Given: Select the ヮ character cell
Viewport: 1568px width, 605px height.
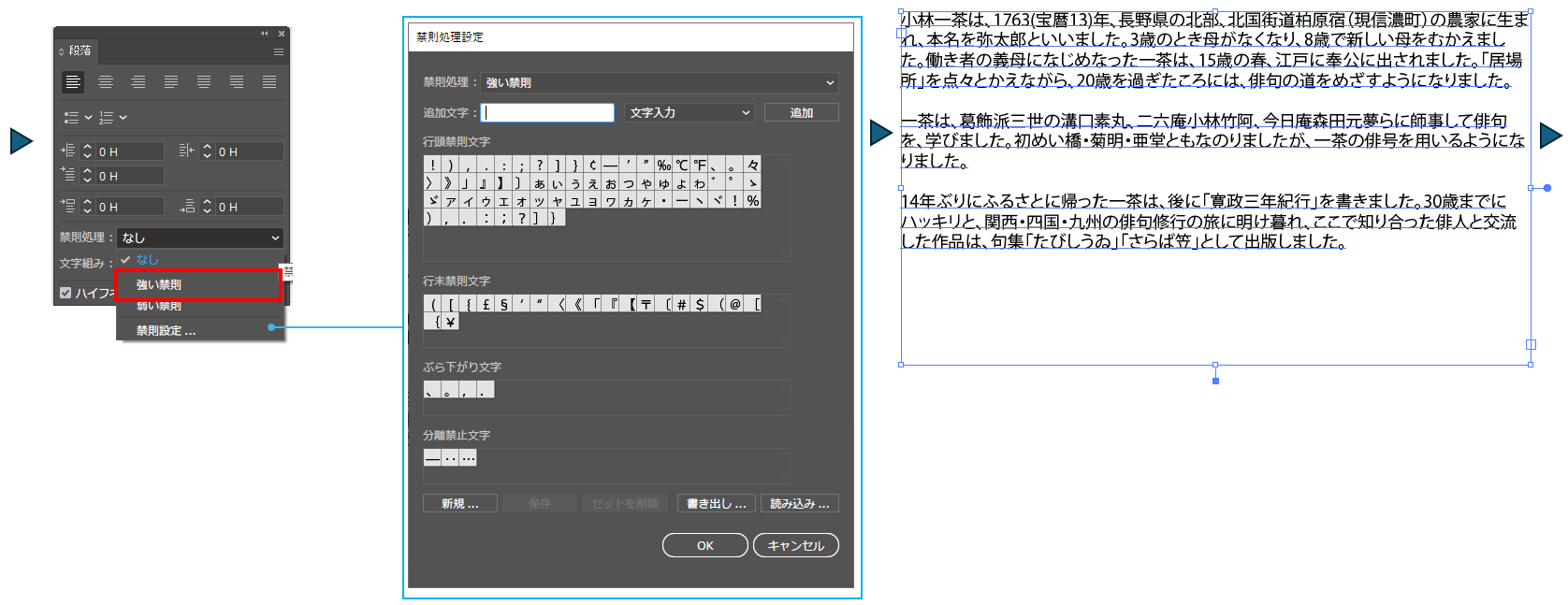Looking at the screenshot, I should 610,200.
